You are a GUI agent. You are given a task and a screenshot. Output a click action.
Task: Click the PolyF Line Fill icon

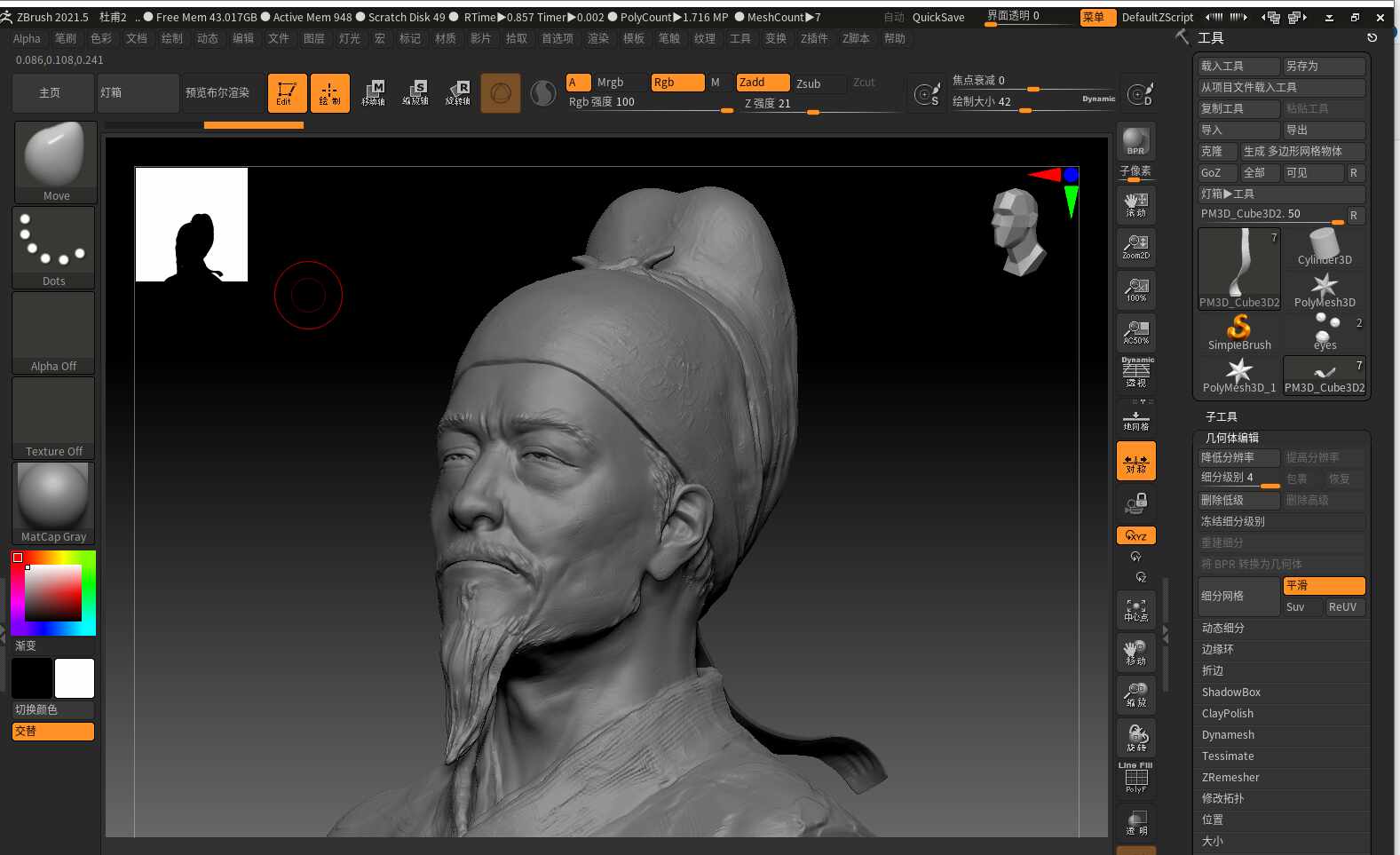pos(1135,778)
